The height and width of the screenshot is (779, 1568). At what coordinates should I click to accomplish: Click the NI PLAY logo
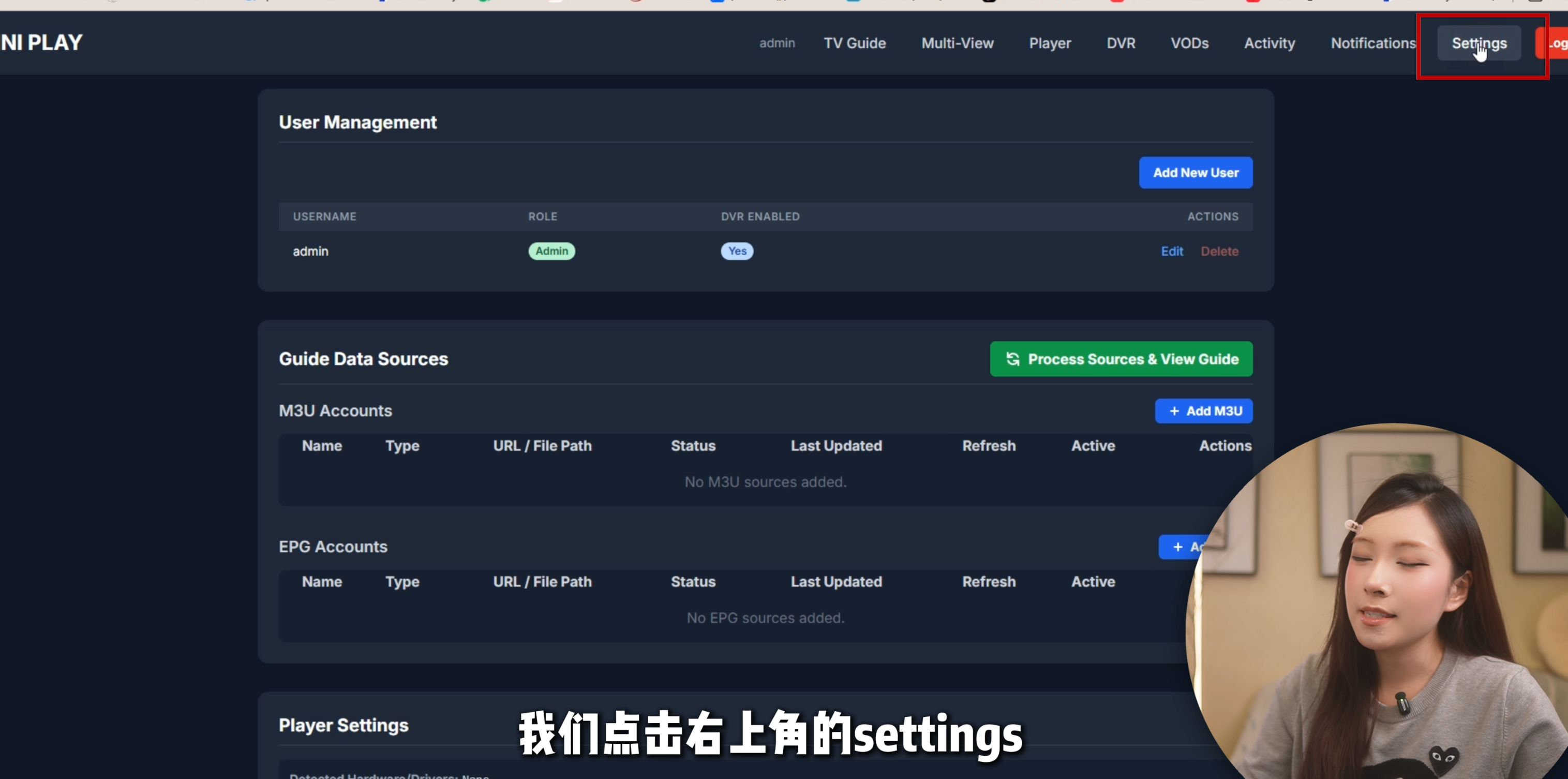[x=41, y=42]
